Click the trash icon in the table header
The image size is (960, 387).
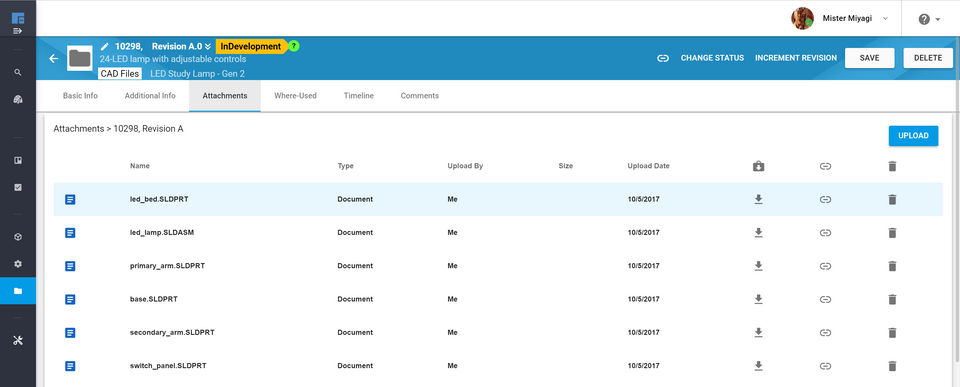tap(892, 166)
